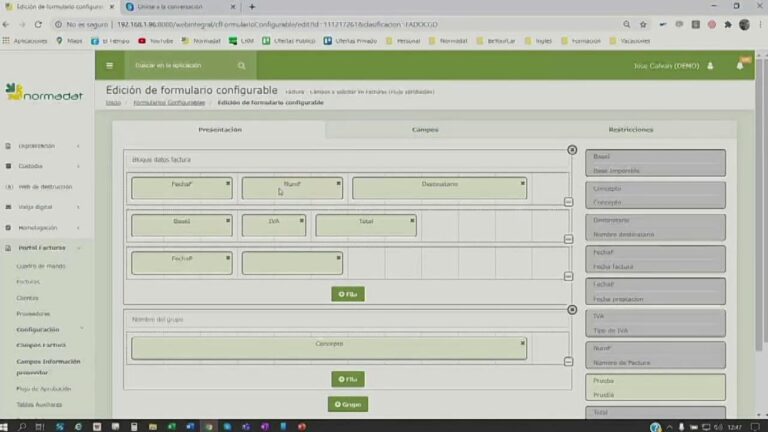Add a Fila to the first group

click(348, 294)
